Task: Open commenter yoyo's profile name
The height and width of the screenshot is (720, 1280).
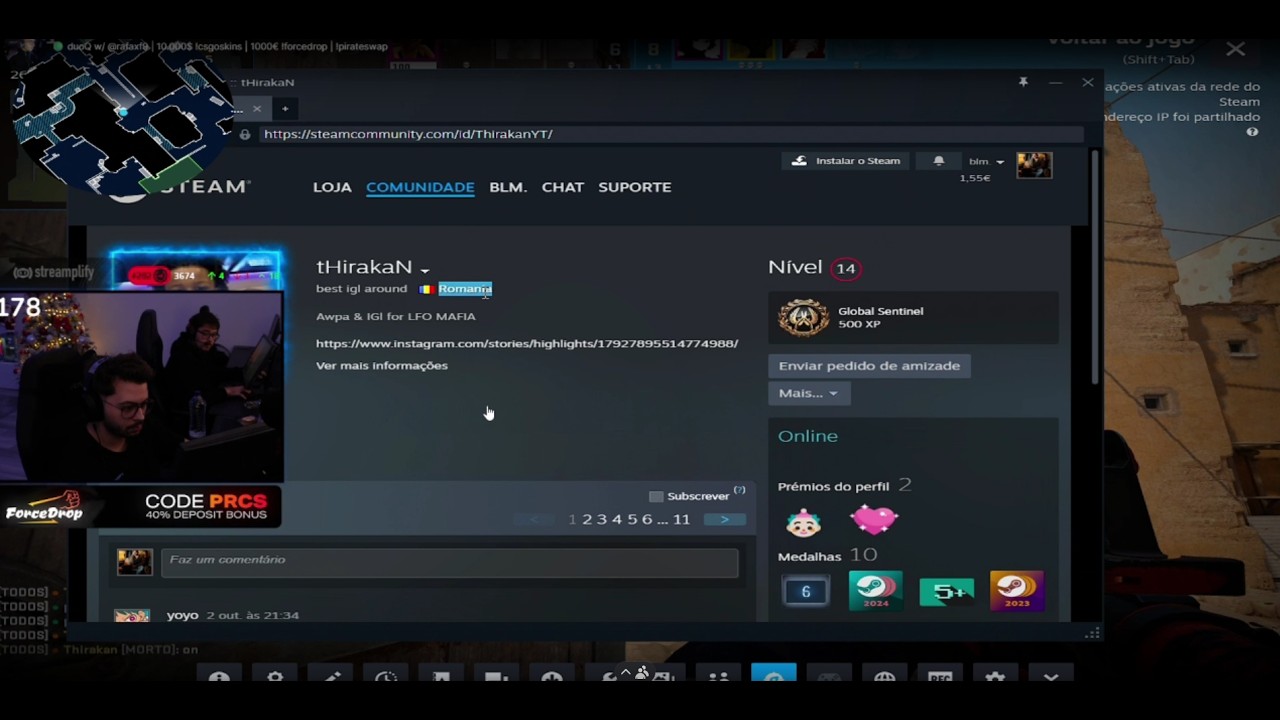Action: [x=182, y=616]
